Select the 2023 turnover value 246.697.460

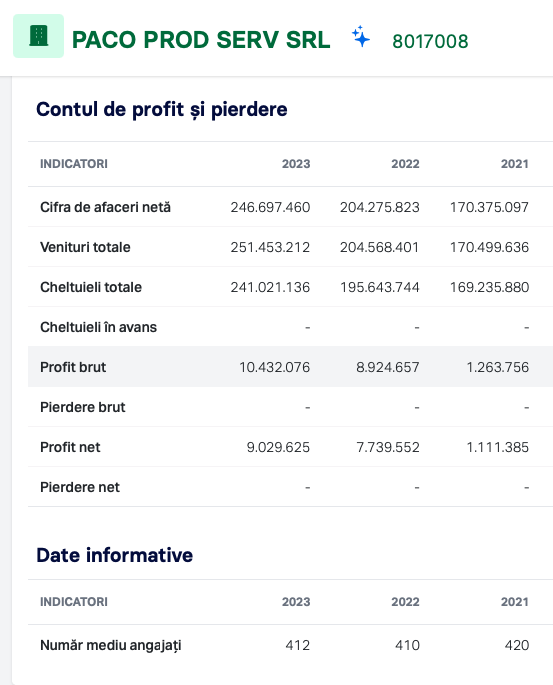click(x=270, y=207)
